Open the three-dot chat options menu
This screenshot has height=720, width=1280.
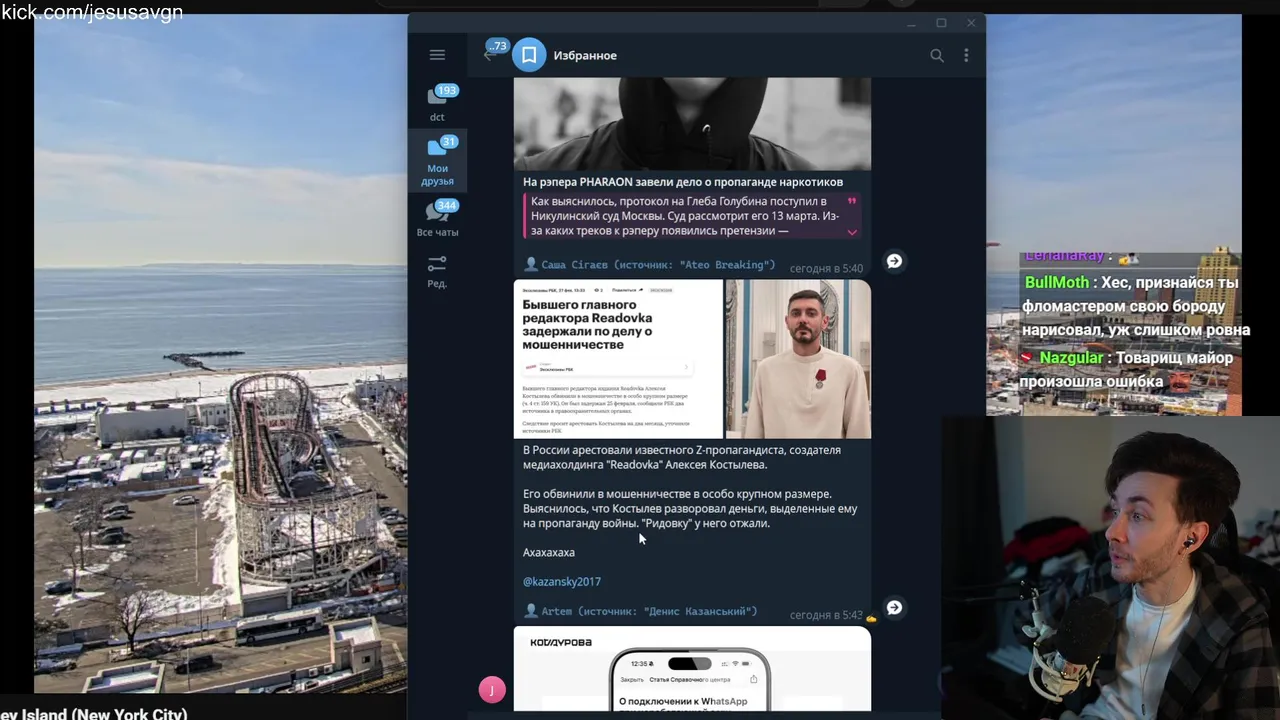pyautogui.click(x=966, y=55)
